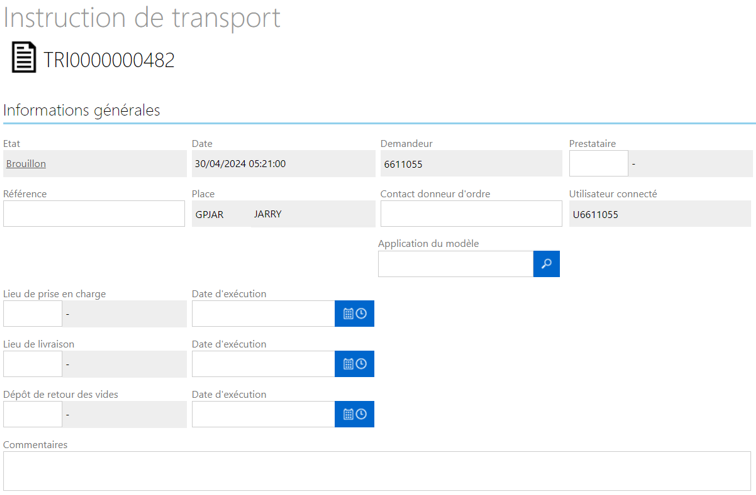Click the Place field showing GPJAR JARRY

pos(284,214)
